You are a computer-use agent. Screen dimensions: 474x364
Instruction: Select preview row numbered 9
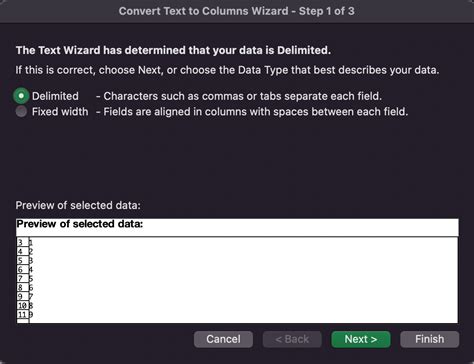coord(23,296)
